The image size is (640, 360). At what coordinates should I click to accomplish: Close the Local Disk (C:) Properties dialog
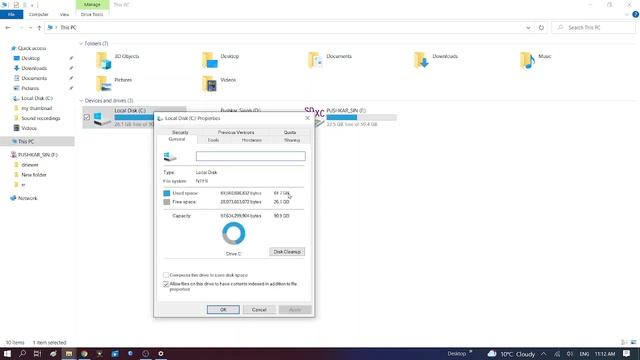(x=307, y=118)
